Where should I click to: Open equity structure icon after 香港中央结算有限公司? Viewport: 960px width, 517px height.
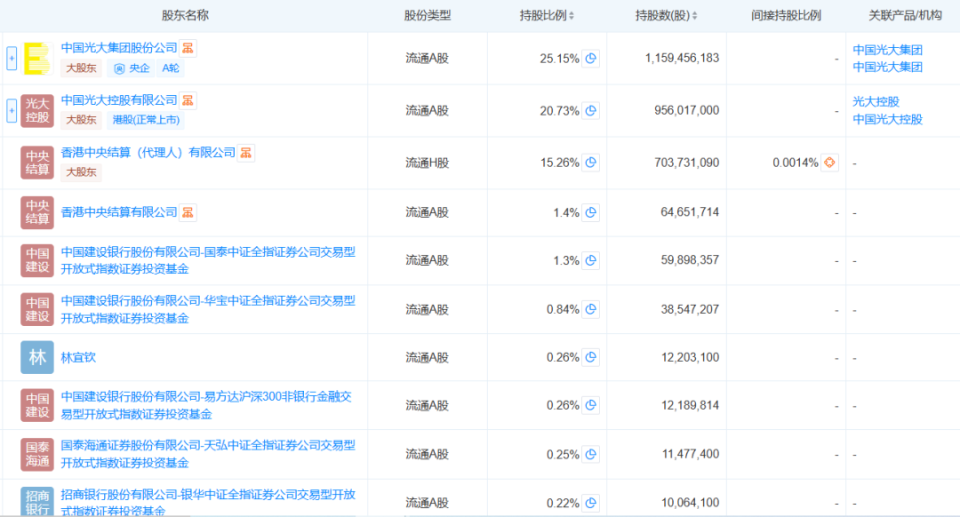pyautogui.click(x=188, y=212)
